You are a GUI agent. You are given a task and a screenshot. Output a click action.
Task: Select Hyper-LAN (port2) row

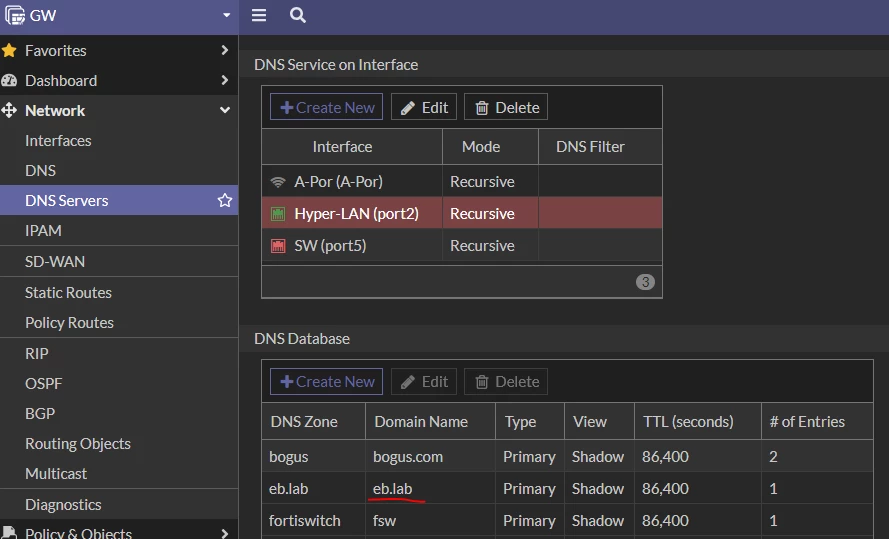(462, 213)
